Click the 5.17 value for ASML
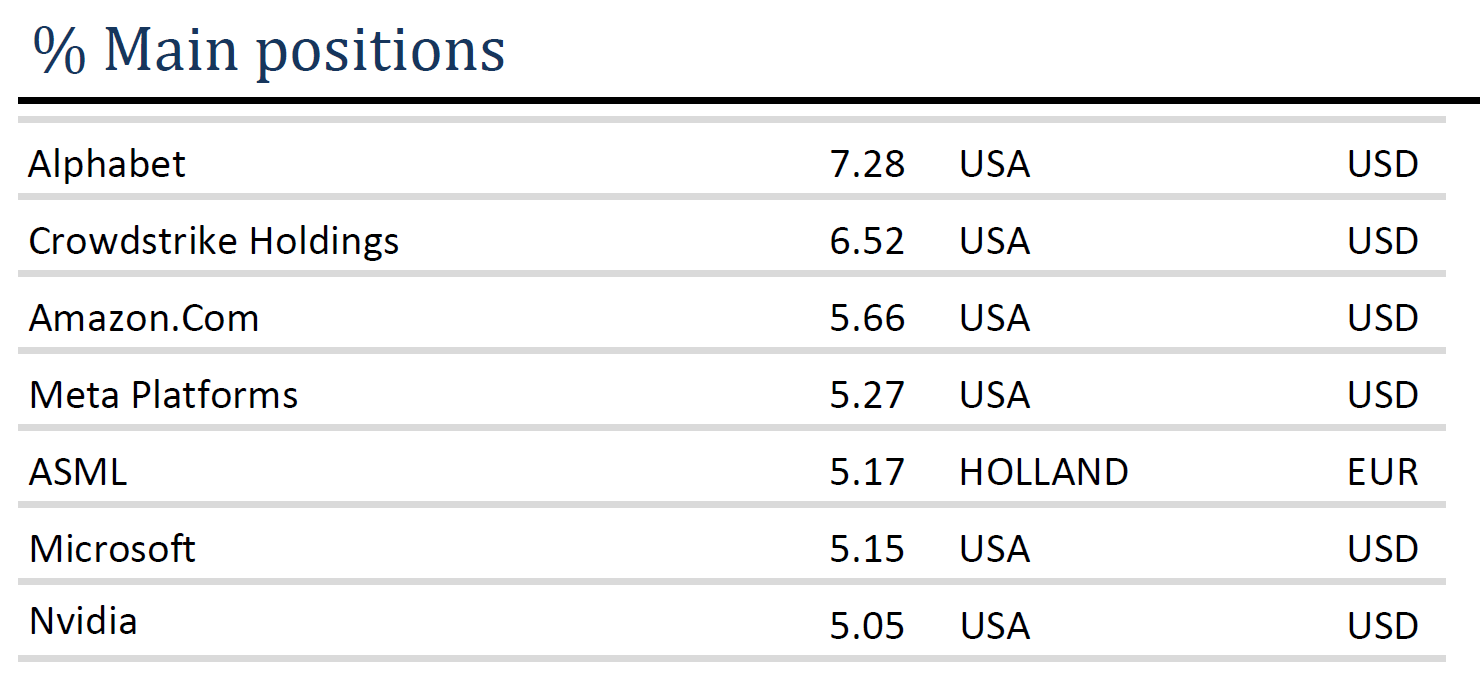Image resolution: width=1480 pixels, height=689 pixels. tap(867, 472)
